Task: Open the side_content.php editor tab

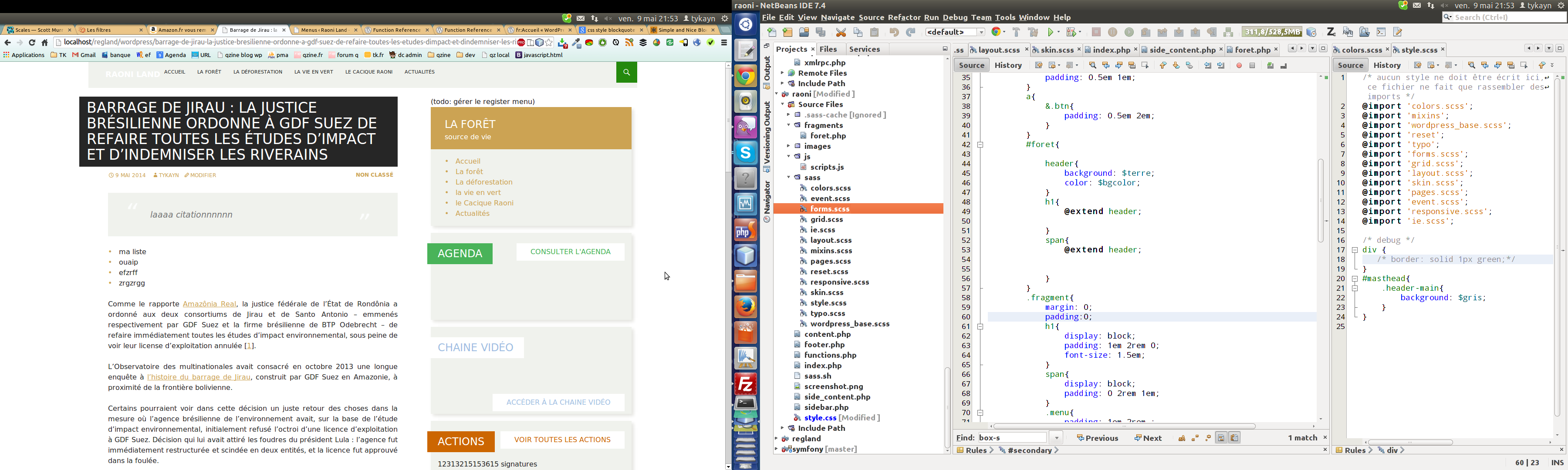Action: click(x=1182, y=50)
